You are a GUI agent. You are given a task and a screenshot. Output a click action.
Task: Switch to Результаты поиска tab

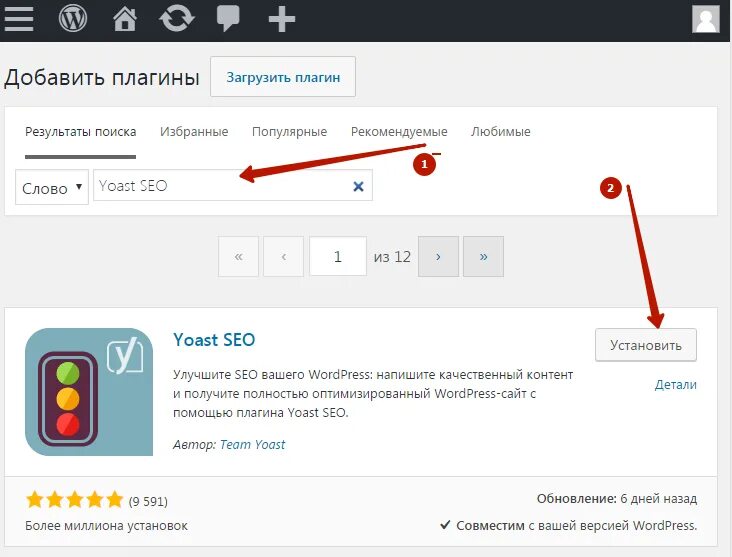80,132
